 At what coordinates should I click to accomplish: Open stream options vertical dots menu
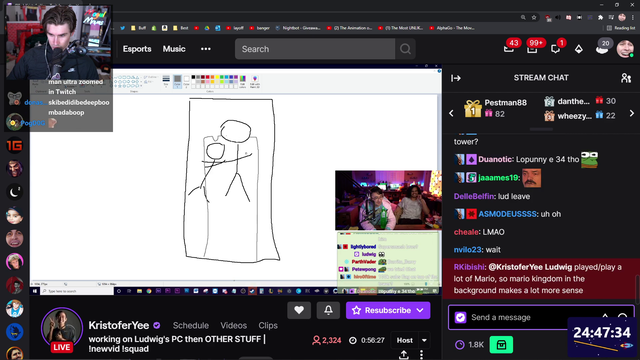[421, 355]
